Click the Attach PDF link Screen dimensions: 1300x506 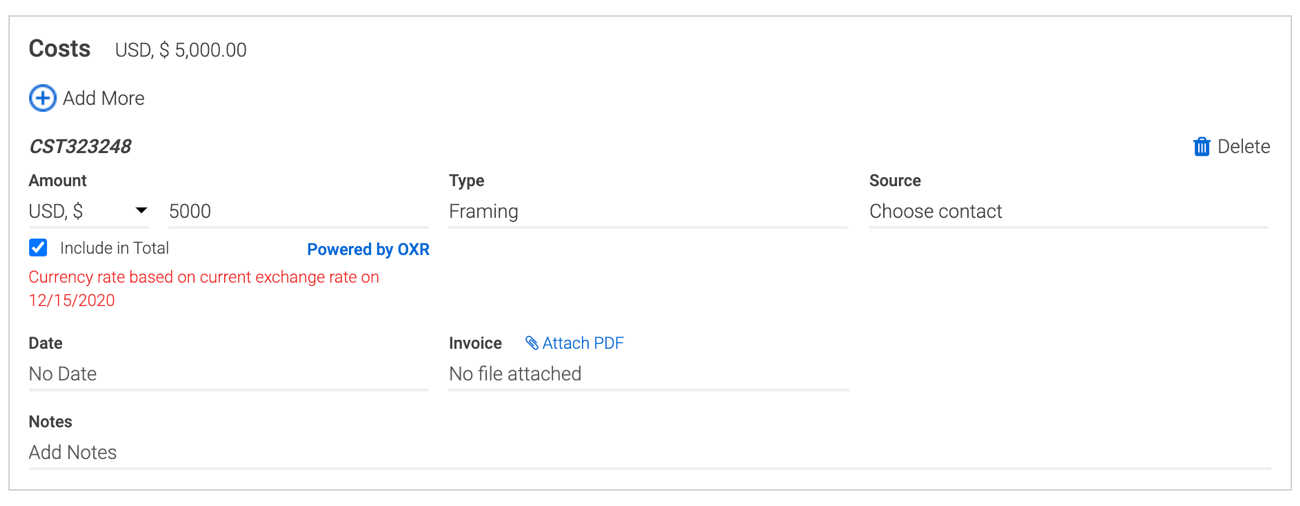point(583,343)
